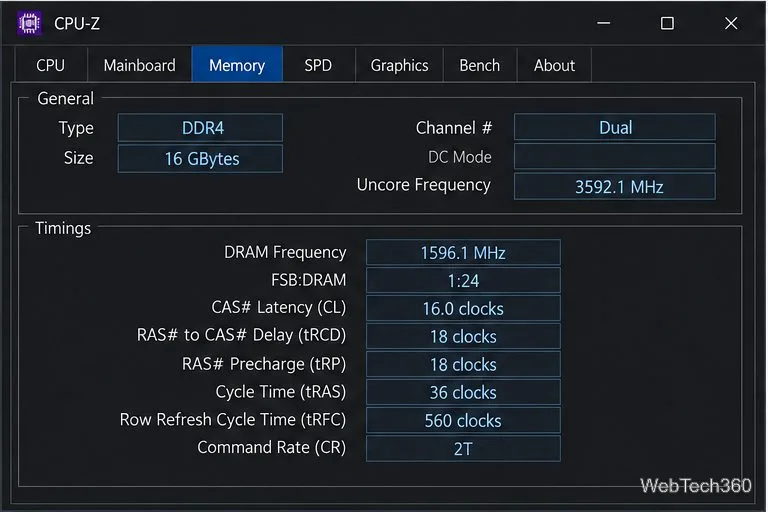Screen dimensions: 768x512
Task: Click the tRP value field
Action: (463, 364)
